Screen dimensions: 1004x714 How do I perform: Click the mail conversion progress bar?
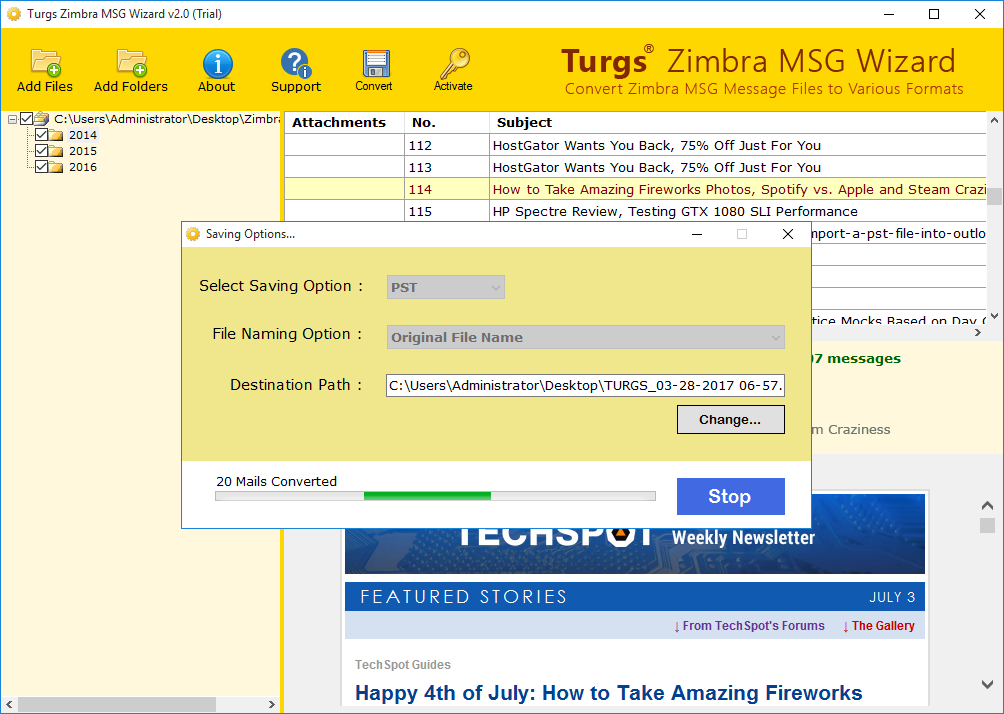pos(435,496)
